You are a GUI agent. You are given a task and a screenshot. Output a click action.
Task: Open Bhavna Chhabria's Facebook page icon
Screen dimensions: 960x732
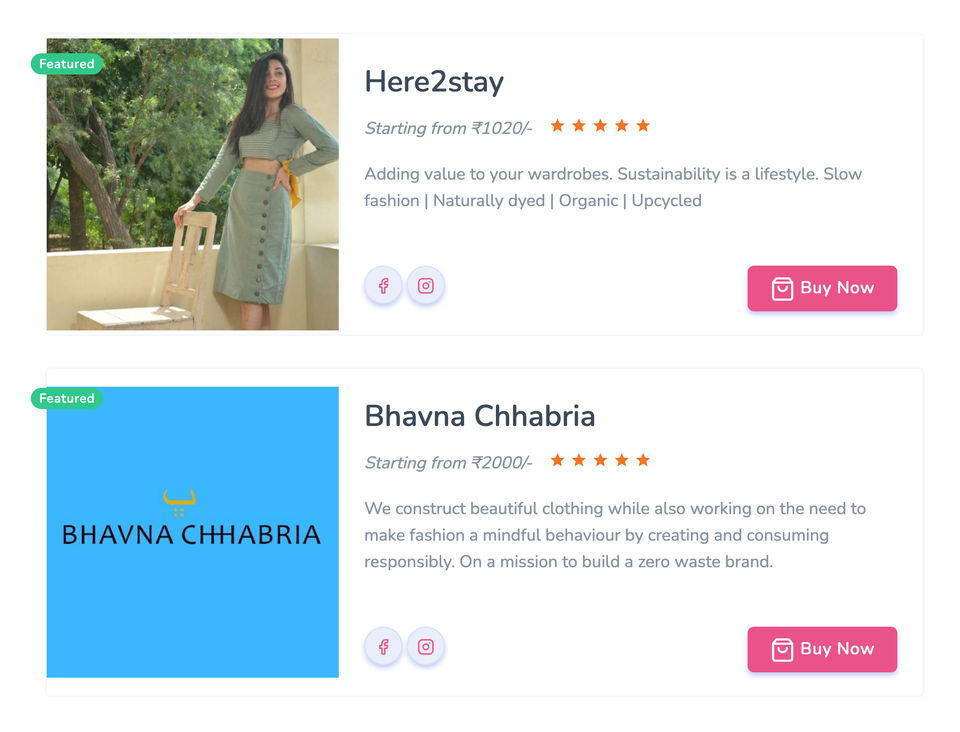click(x=383, y=647)
